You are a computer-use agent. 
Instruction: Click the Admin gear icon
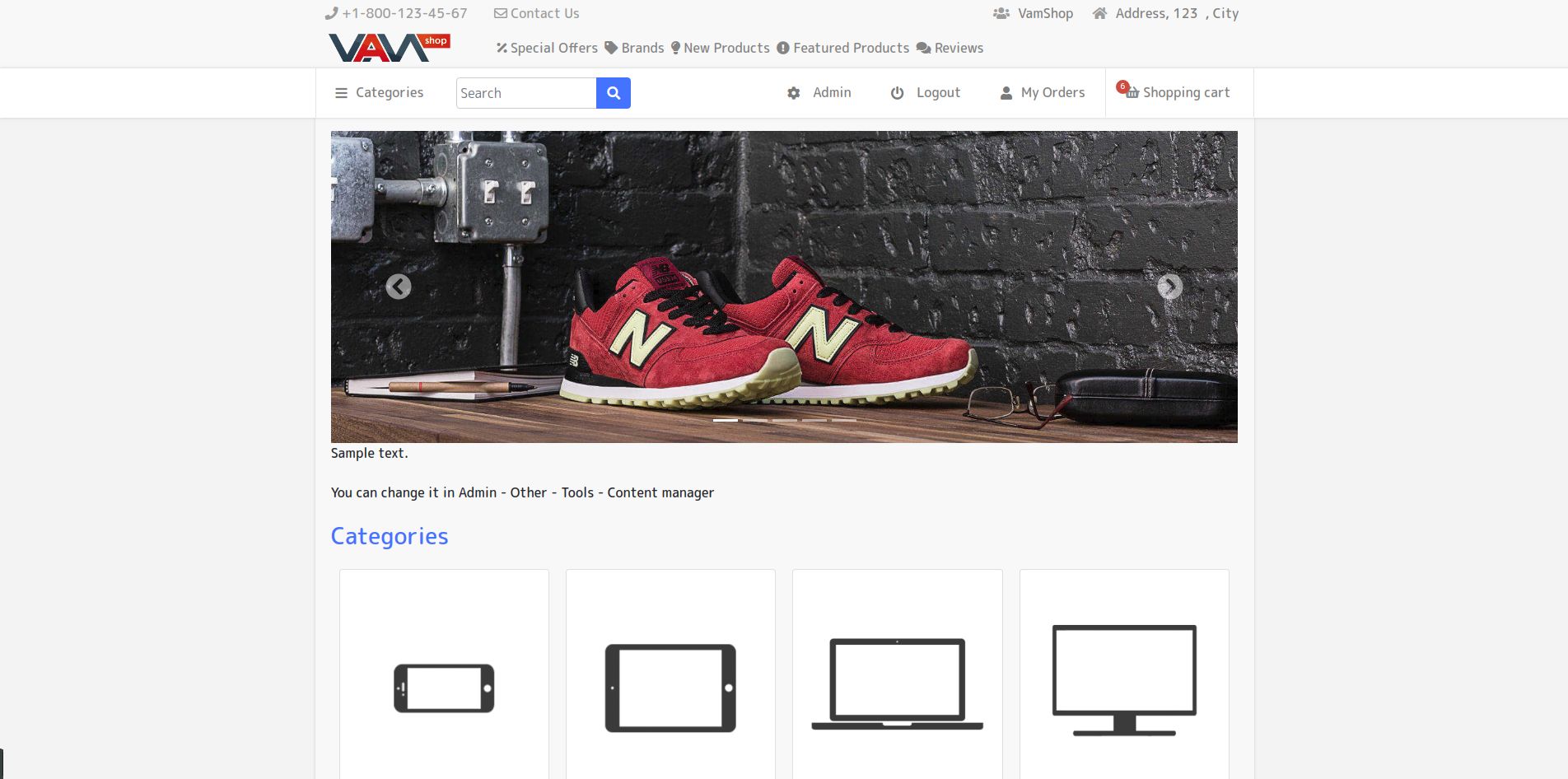coord(794,93)
